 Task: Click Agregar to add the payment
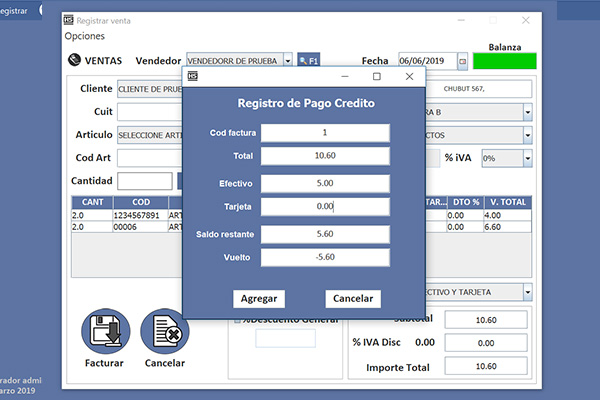[x=260, y=299]
